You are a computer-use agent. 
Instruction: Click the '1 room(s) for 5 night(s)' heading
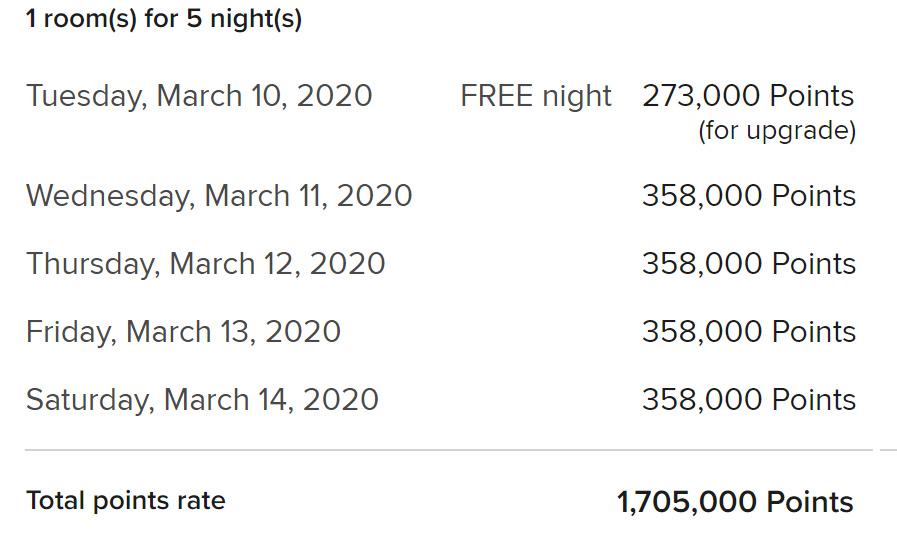pyautogui.click(x=164, y=19)
